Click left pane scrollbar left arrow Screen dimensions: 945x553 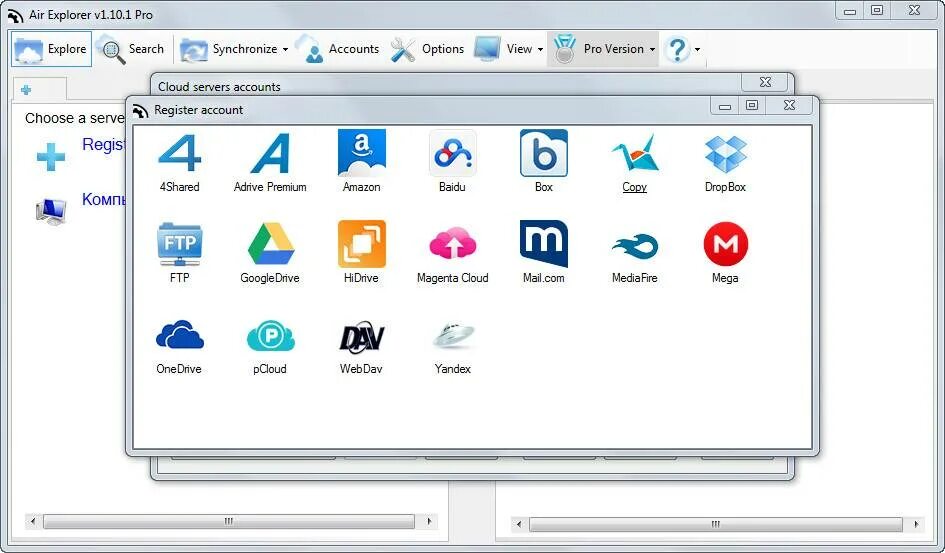pyautogui.click(x=33, y=521)
